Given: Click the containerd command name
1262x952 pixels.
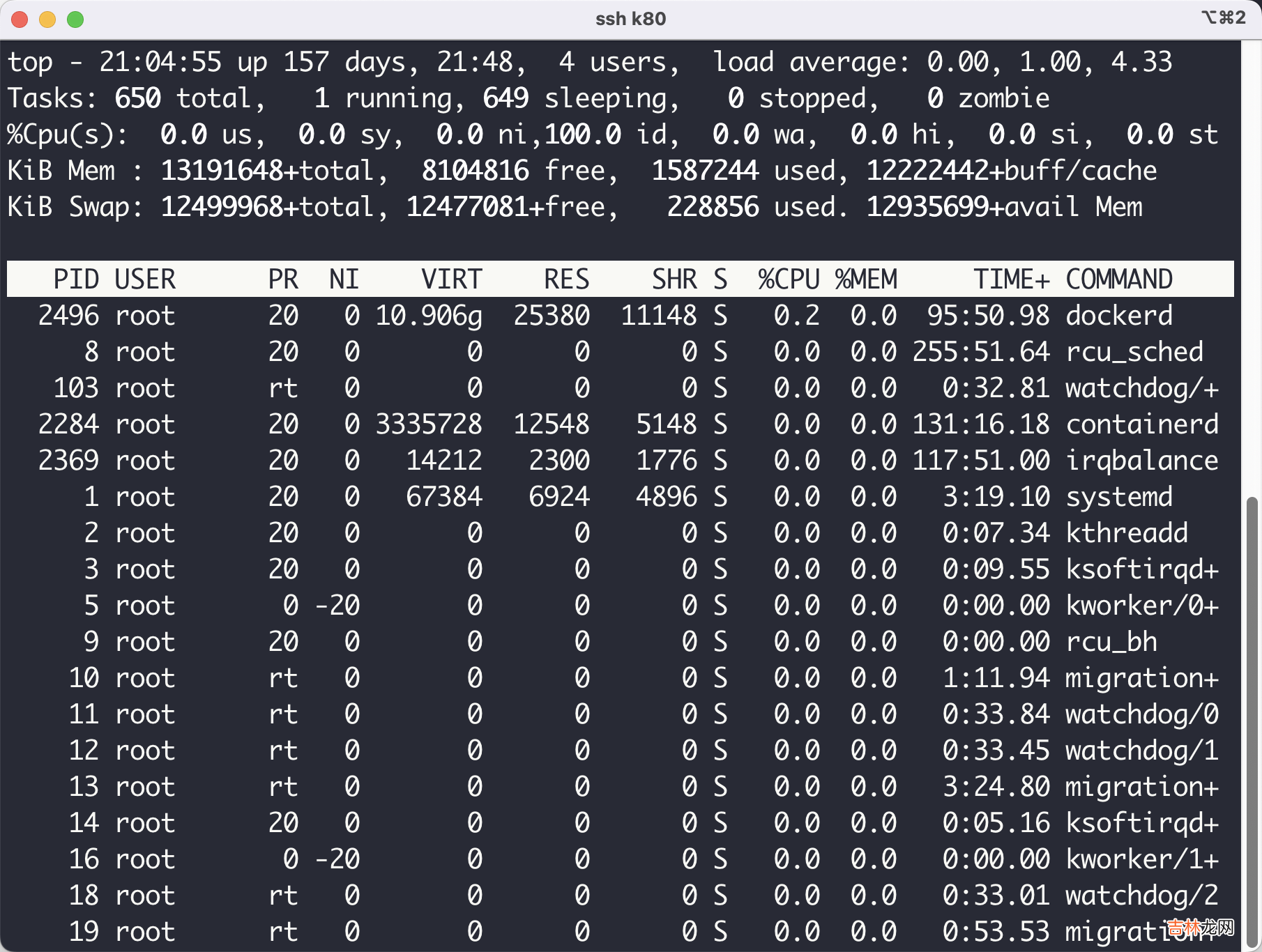Looking at the screenshot, I should coord(1142,424).
